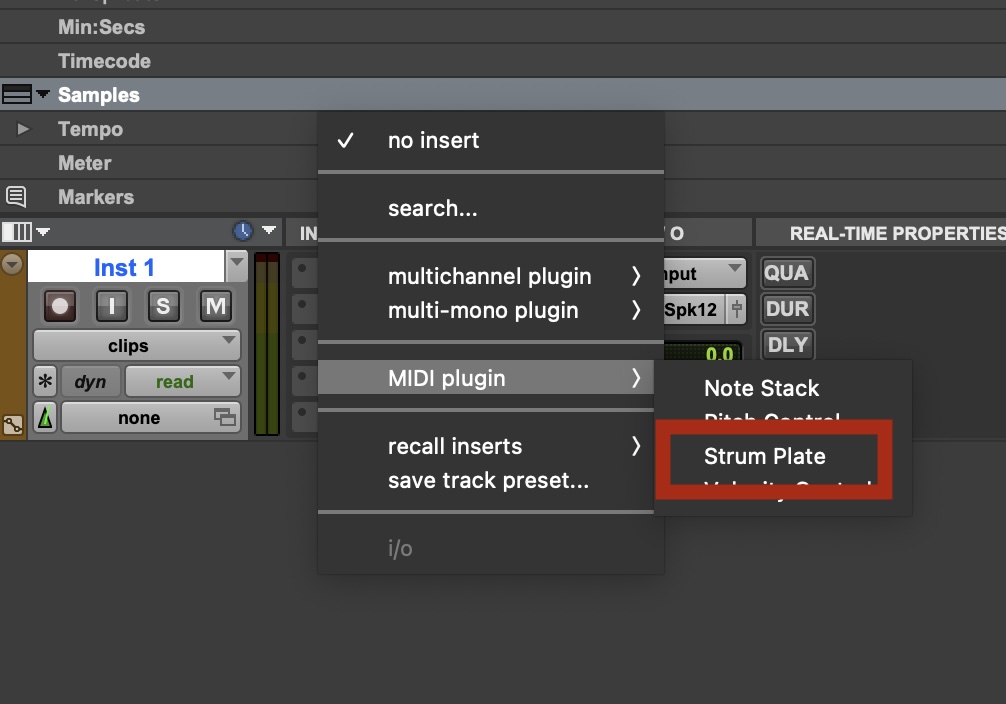Toggle DLY delay in Real-Time Properties
Image resolution: width=1006 pixels, height=704 pixels.
coord(787,344)
